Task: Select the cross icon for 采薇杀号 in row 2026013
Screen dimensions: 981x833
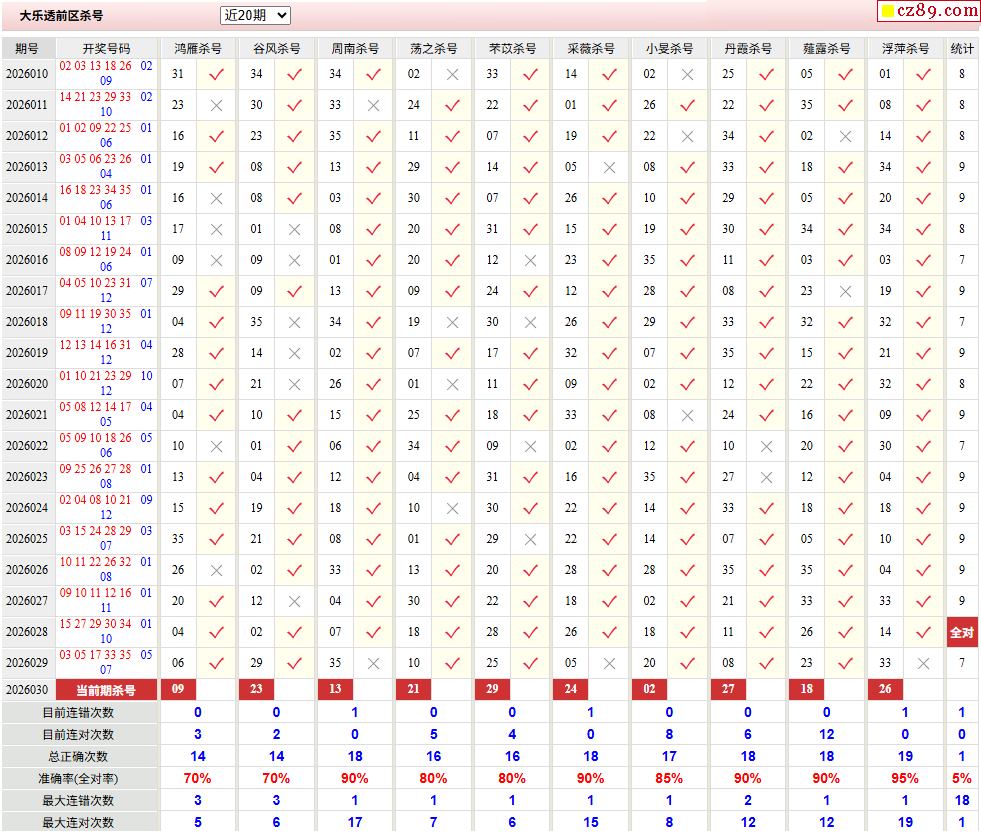Action: [609, 167]
